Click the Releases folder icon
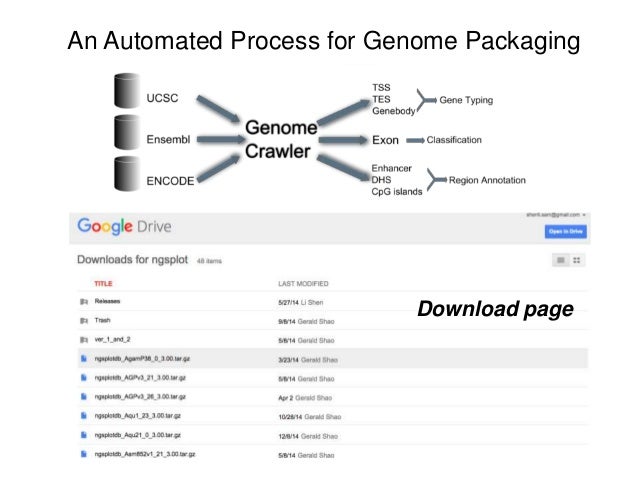The width and height of the screenshot is (638, 479). [83, 301]
